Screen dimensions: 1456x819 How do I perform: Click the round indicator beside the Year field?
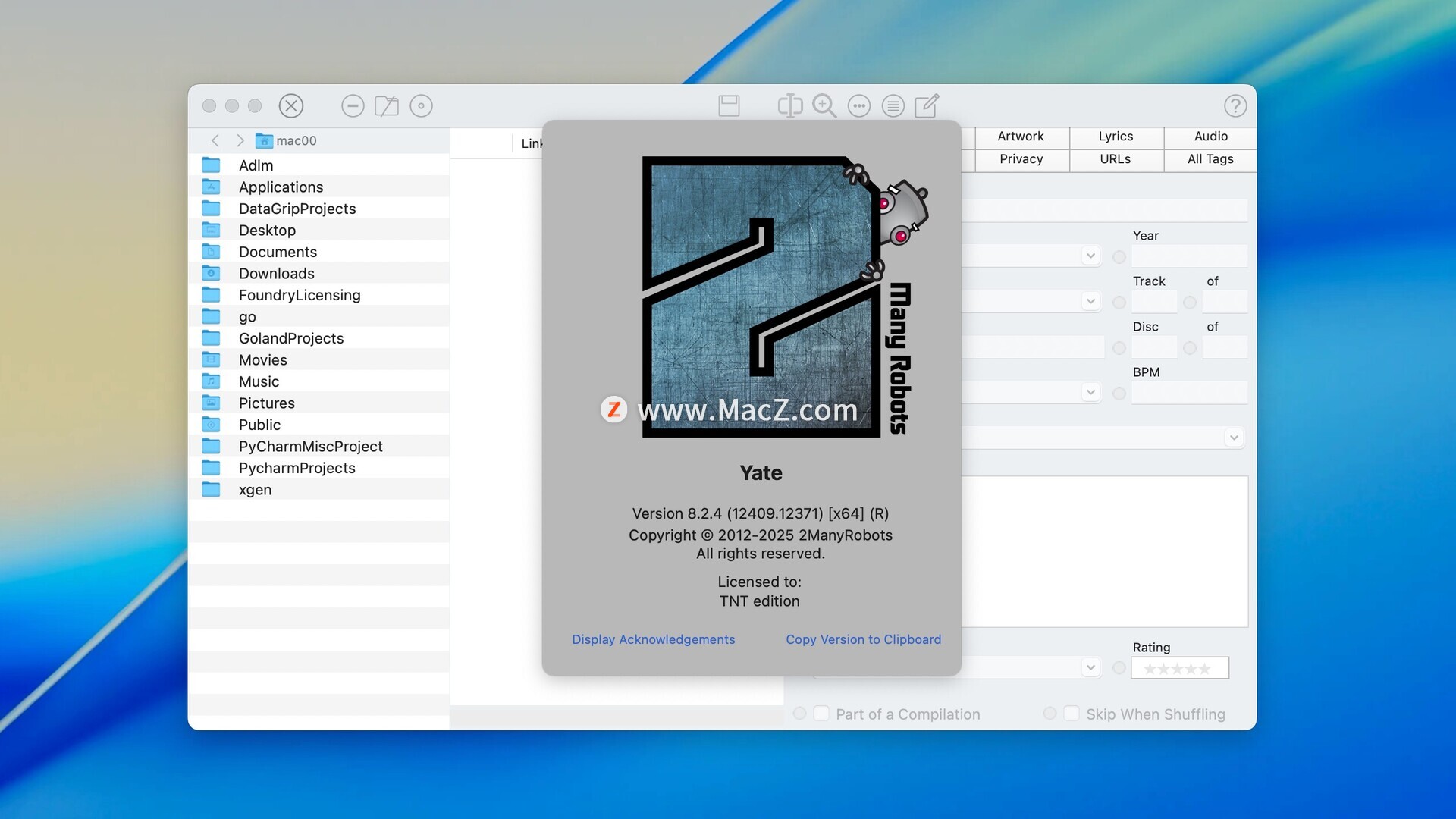pyautogui.click(x=1119, y=257)
